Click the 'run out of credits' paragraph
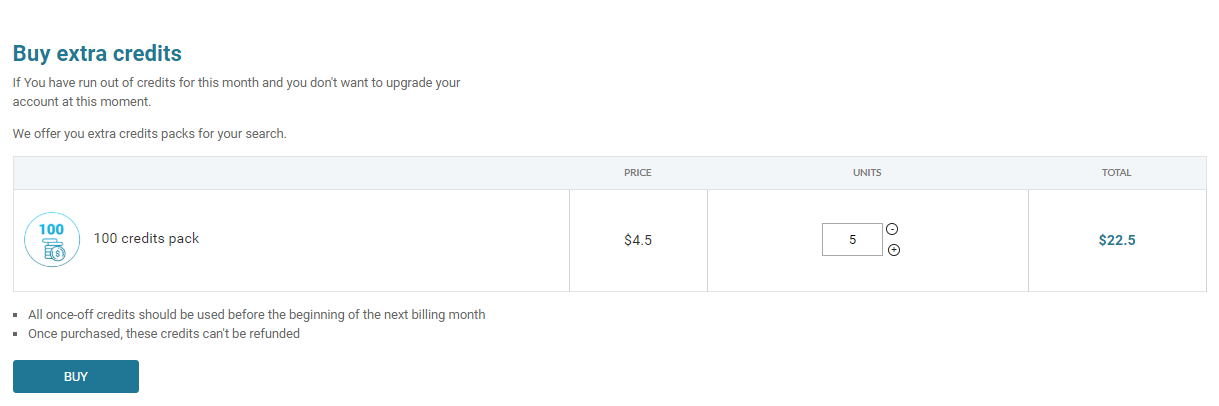 pos(237,92)
